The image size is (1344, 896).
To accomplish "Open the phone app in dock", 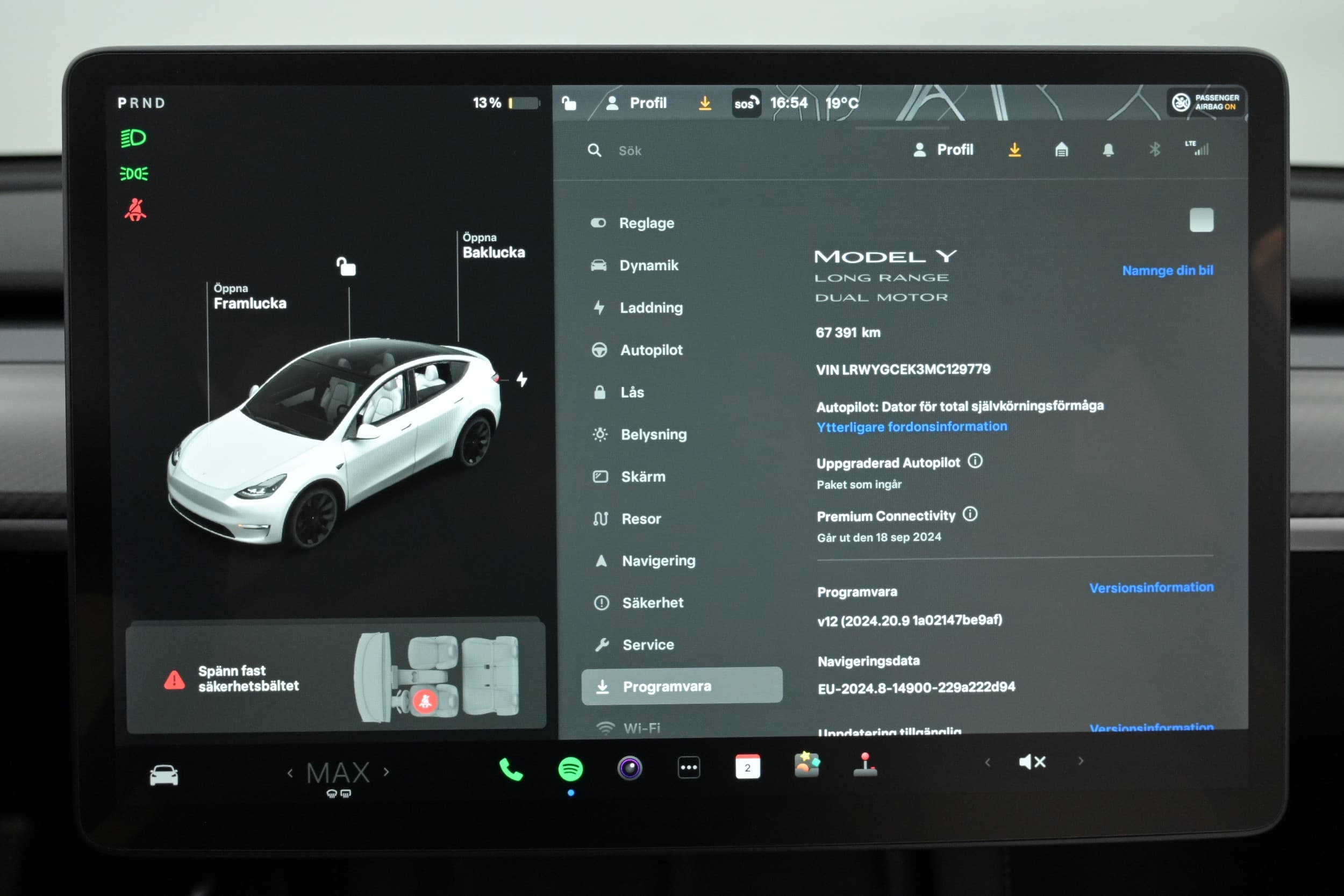I will pyautogui.click(x=510, y=769).
